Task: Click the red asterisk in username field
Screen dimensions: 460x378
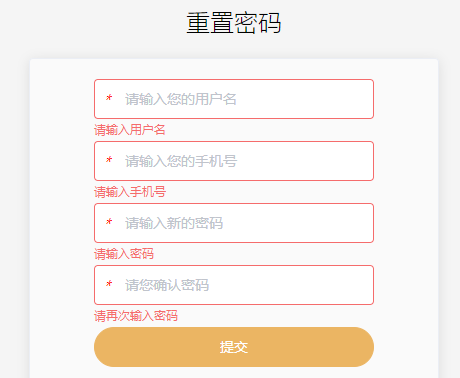Action: point(109,98)
